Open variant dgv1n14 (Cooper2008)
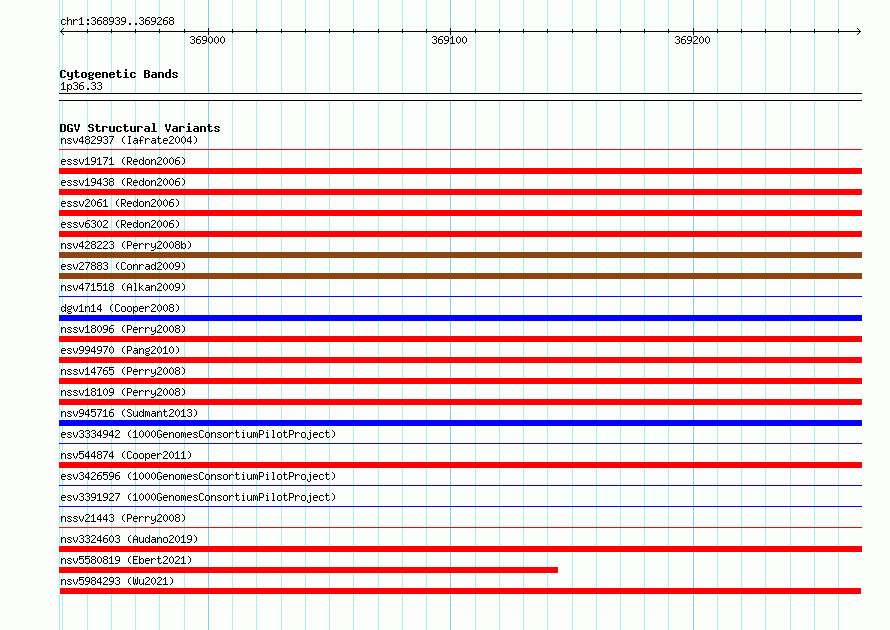Screen dimensions: 890x630 [120, 308]
